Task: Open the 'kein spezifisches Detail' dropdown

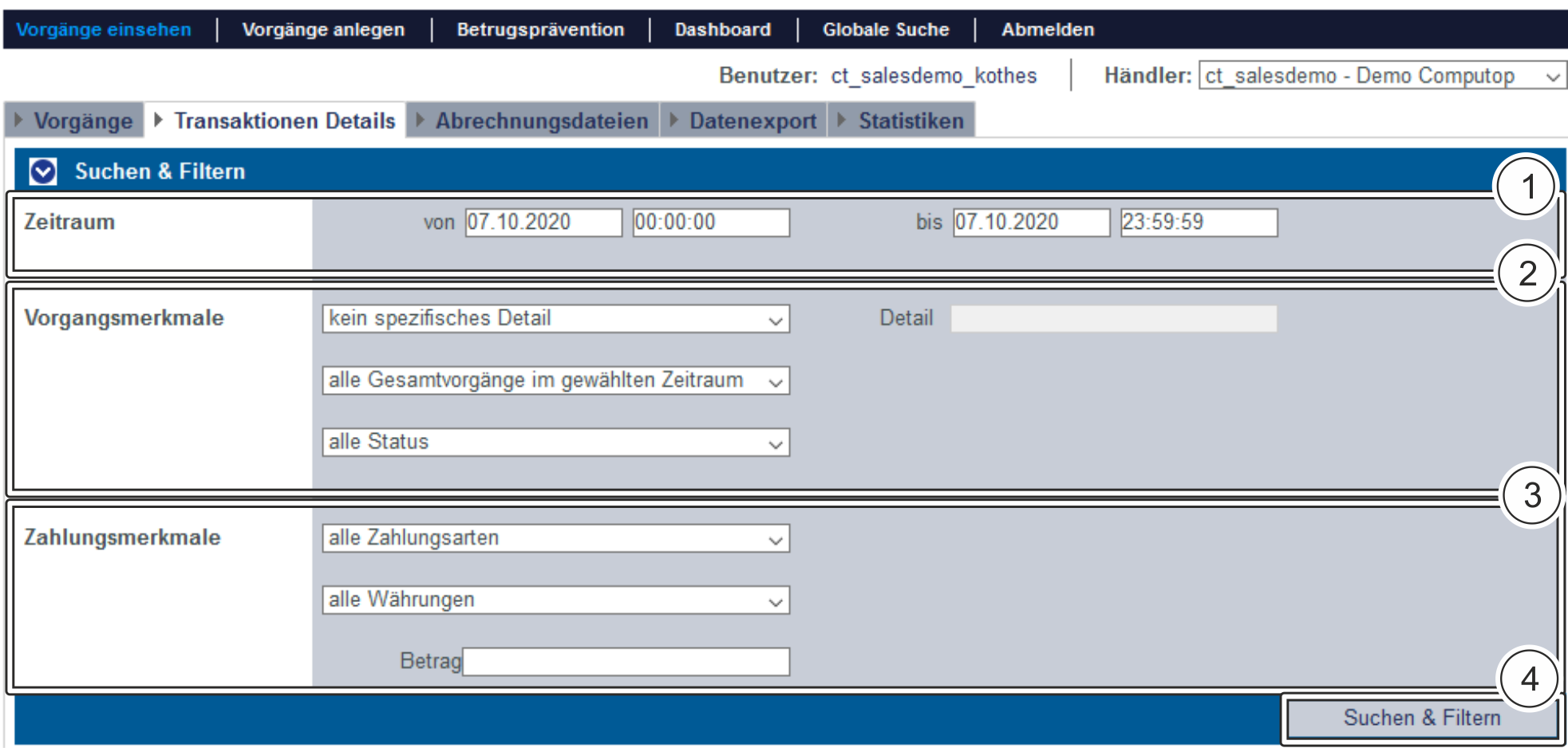Action: (555, 319)
